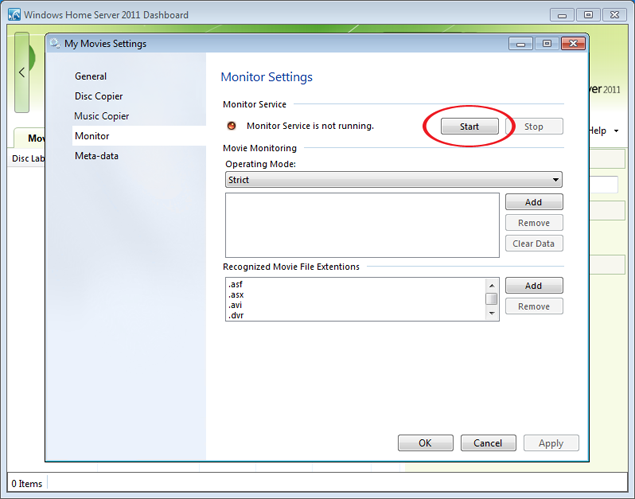Click the Clear Data button
This screenshot has height=499, width=635.
click(x=534, y=244)
